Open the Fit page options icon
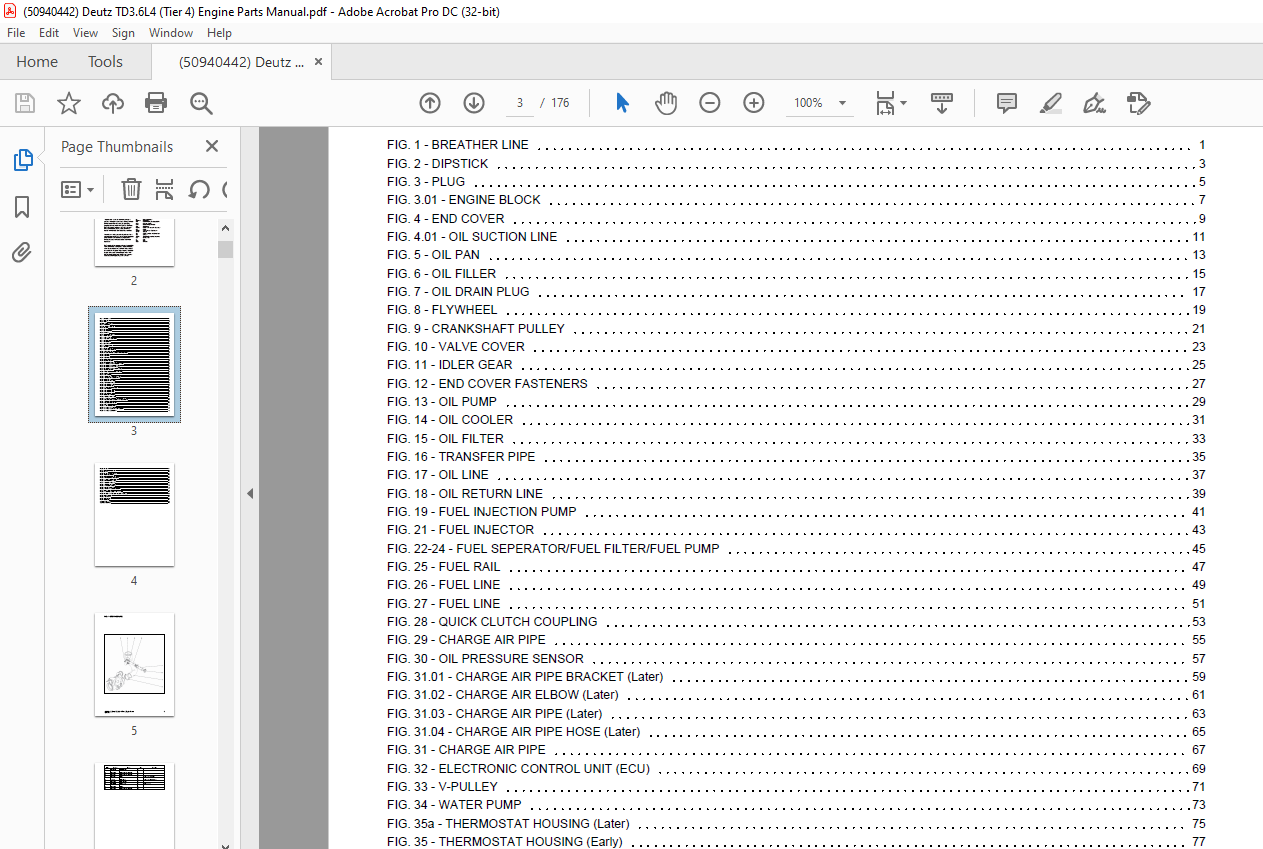 pos(890,103)
